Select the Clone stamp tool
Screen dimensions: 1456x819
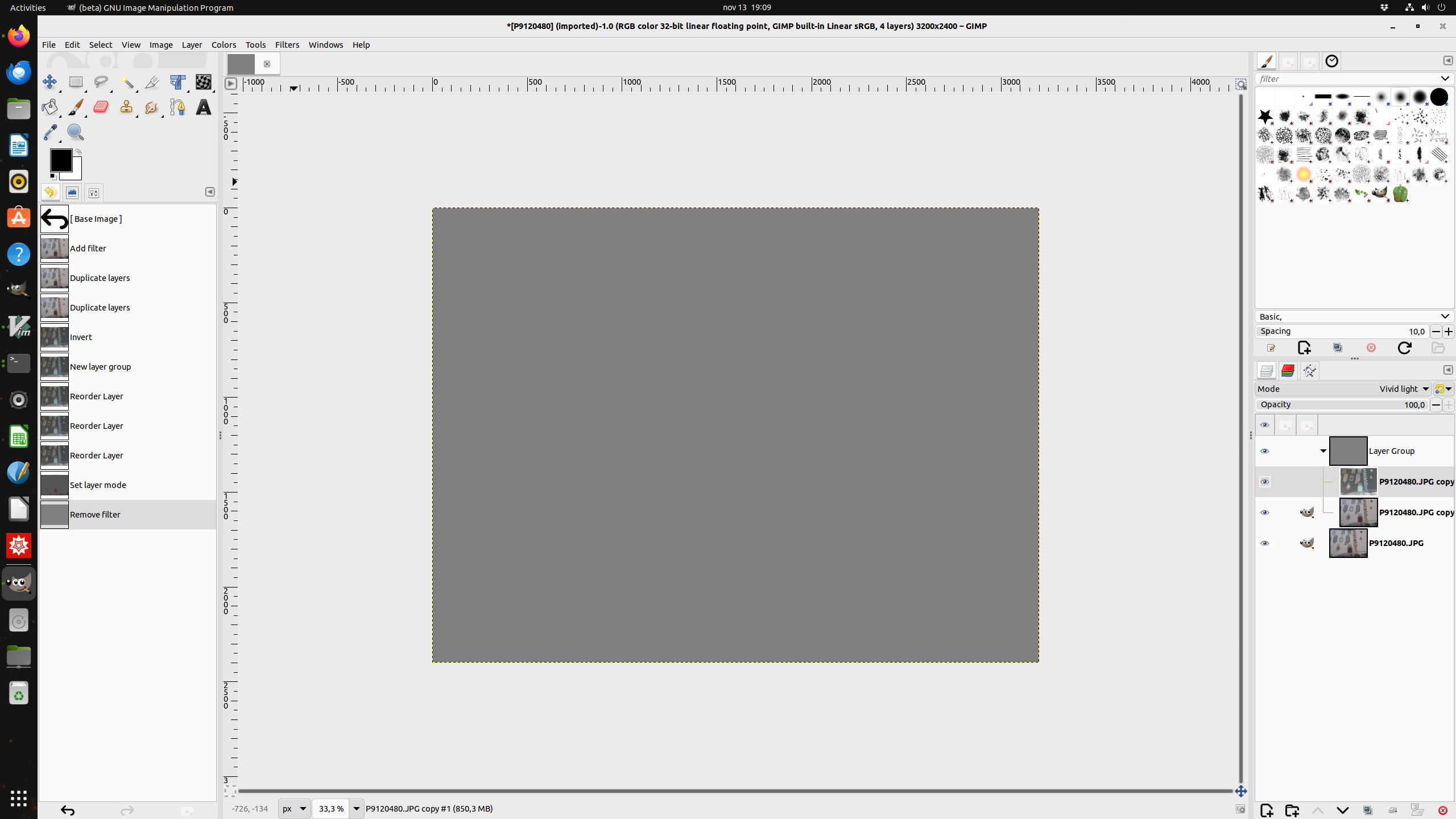pos(126,107)
